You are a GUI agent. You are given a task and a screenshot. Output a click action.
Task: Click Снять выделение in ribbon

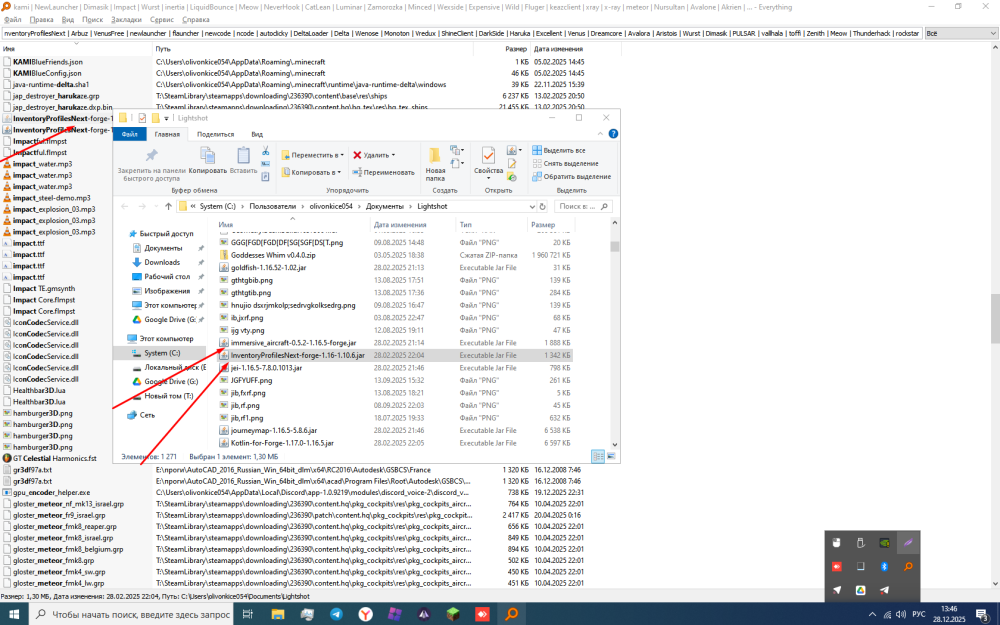(565, 163)
